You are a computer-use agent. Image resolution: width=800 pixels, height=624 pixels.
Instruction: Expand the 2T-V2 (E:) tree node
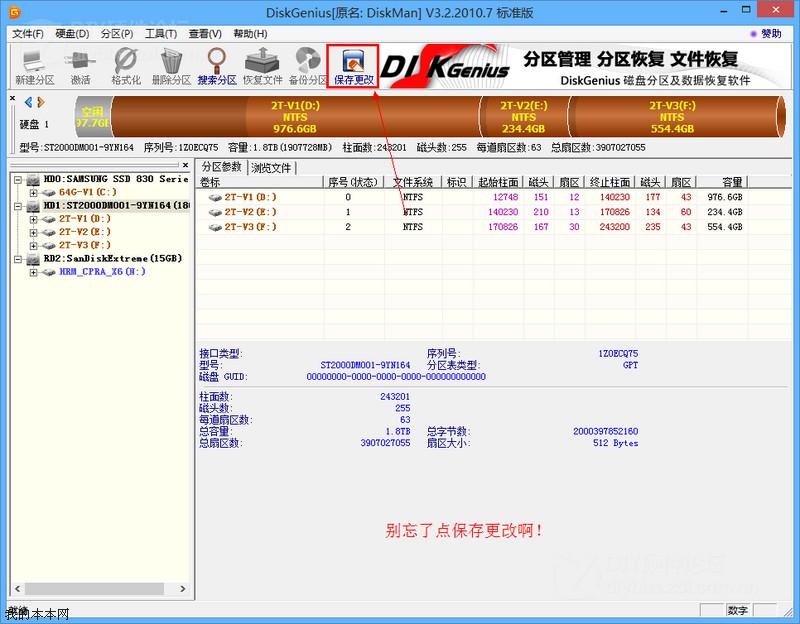pyautogui.click(x=34, y=233)
